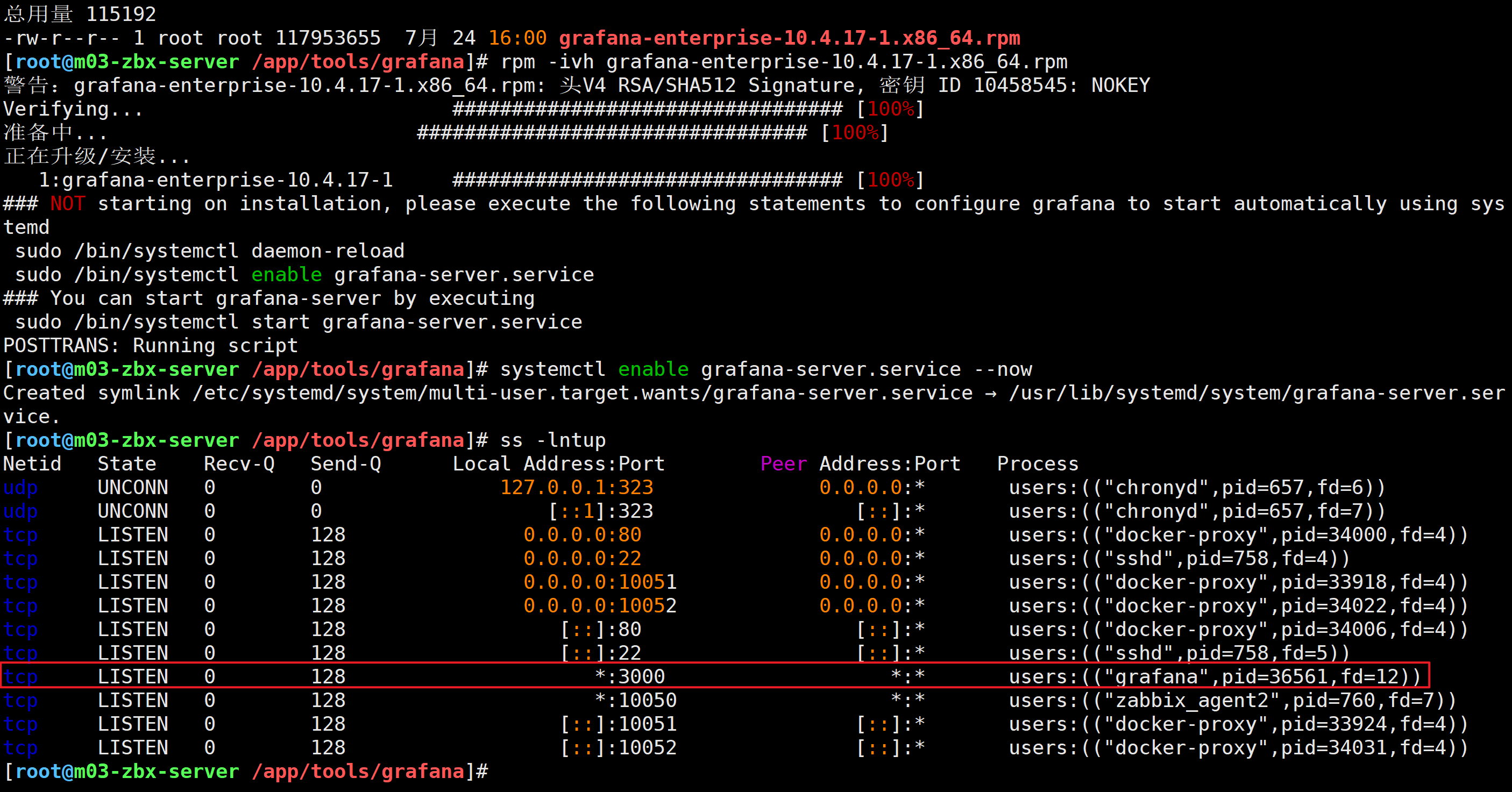Click 'sudo /bin/systemctl daemon-reload' line
1512x792 pixels.
point(210,251)
